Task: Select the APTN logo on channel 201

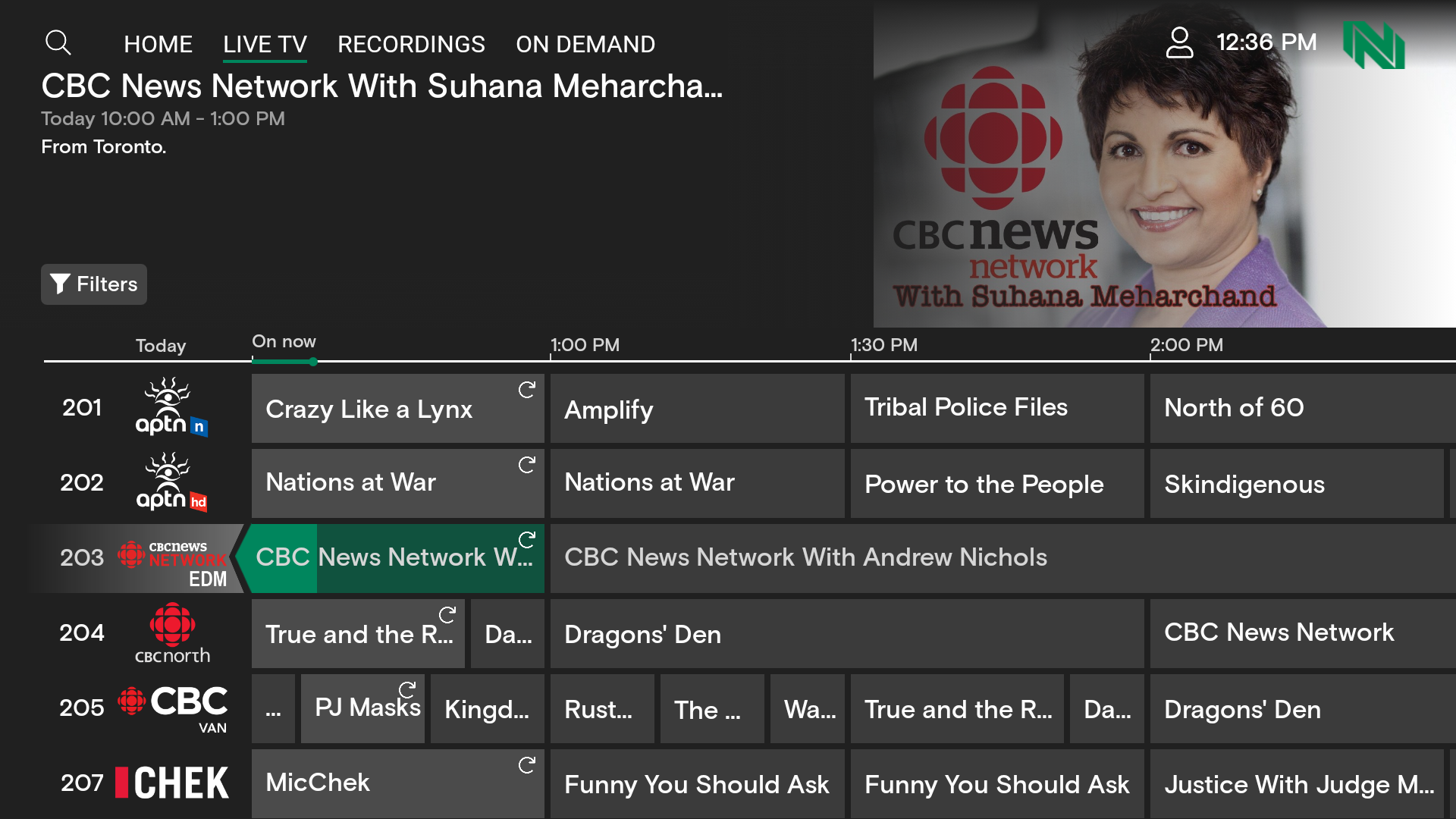Action: [171, 407]
